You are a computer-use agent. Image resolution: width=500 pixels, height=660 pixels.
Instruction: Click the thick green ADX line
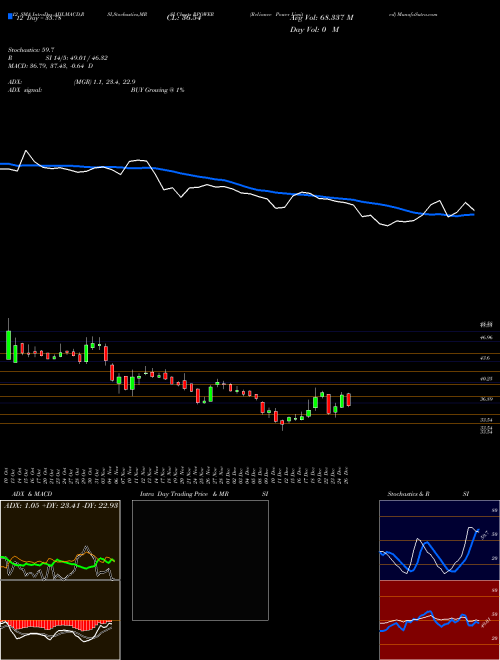[57, 562]
